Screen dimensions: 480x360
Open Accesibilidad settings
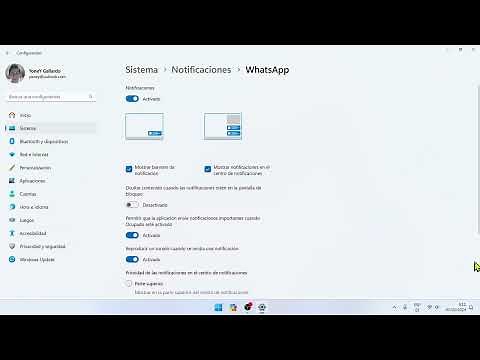[x=50, y=233]
